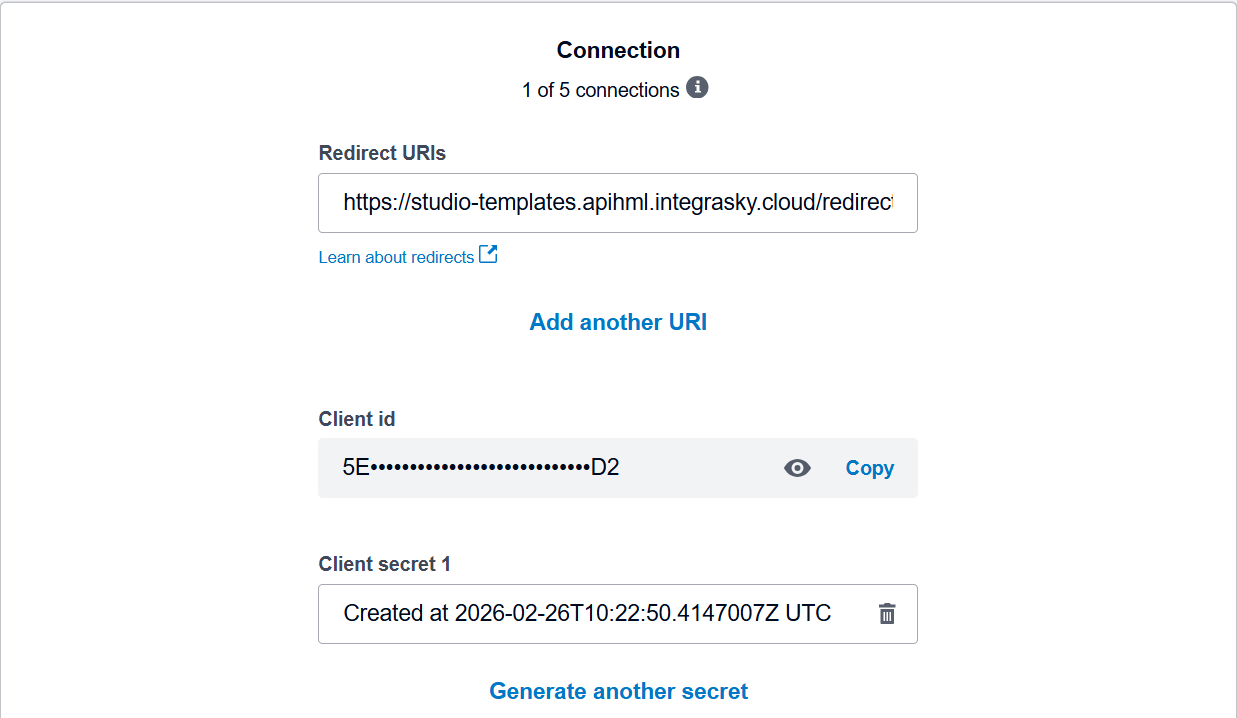Viewport: 1237px width, 718px height.
Task: Click the Connection heading
Action: pyautogui.click(x=618, y=50)
